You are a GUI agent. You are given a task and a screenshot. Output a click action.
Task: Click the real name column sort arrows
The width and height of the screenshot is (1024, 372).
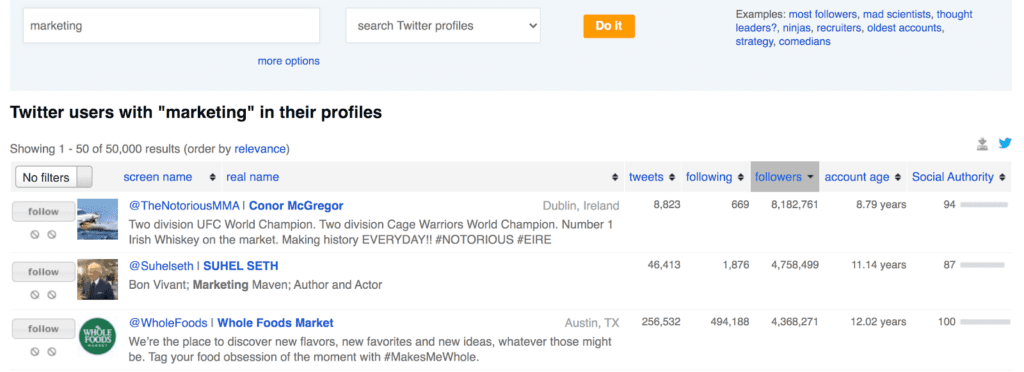pyautogui.click(x=615, y=178)
